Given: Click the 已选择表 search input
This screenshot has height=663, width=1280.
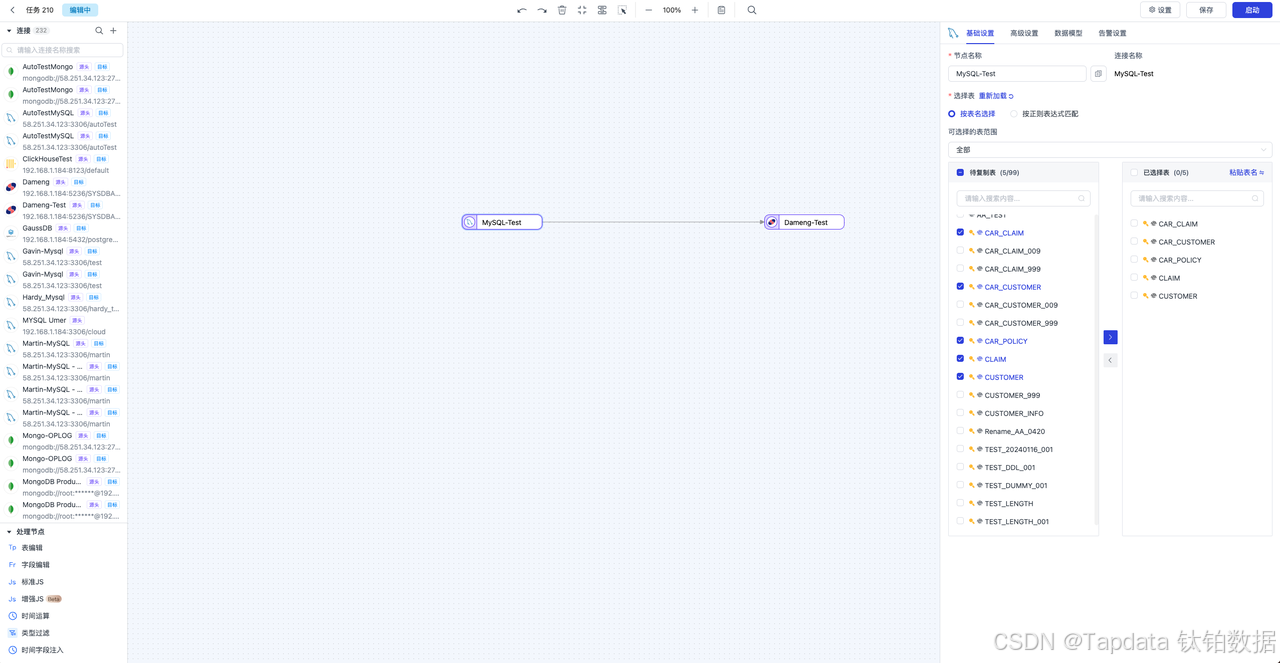Looking at the screenshot, I should pyautogui.click(x=1197, y=198).
